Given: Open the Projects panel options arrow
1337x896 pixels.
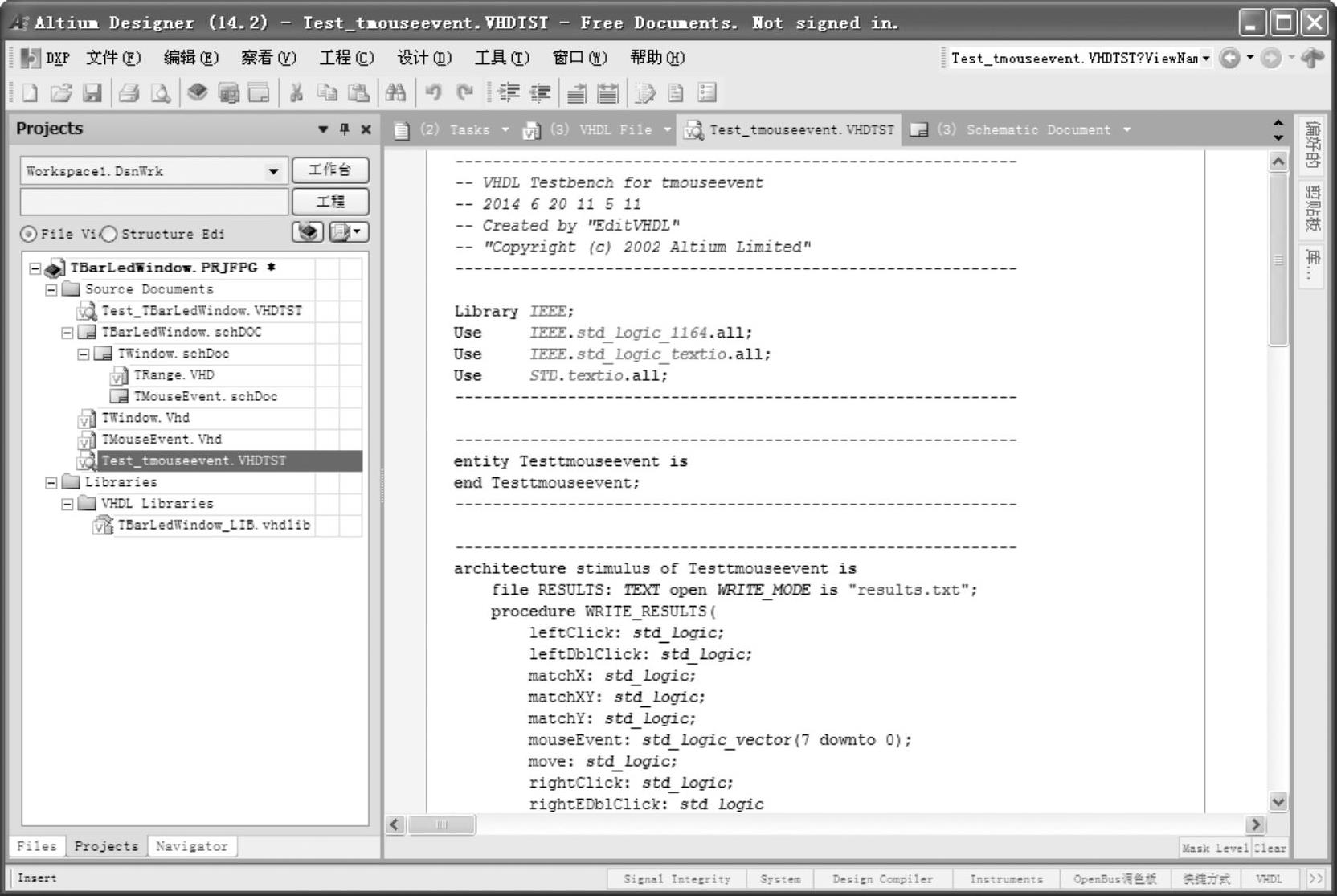Looking at the screenshot, I should [323, 129].
